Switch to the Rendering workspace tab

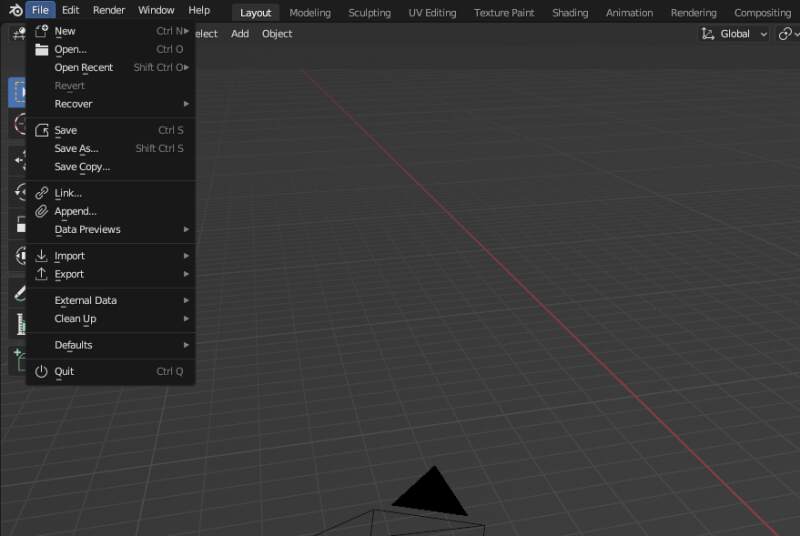click(693, 13)
